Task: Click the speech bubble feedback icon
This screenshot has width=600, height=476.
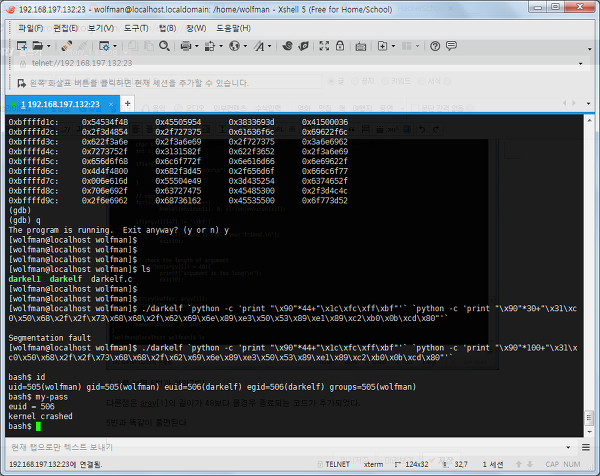Action: 452,46
